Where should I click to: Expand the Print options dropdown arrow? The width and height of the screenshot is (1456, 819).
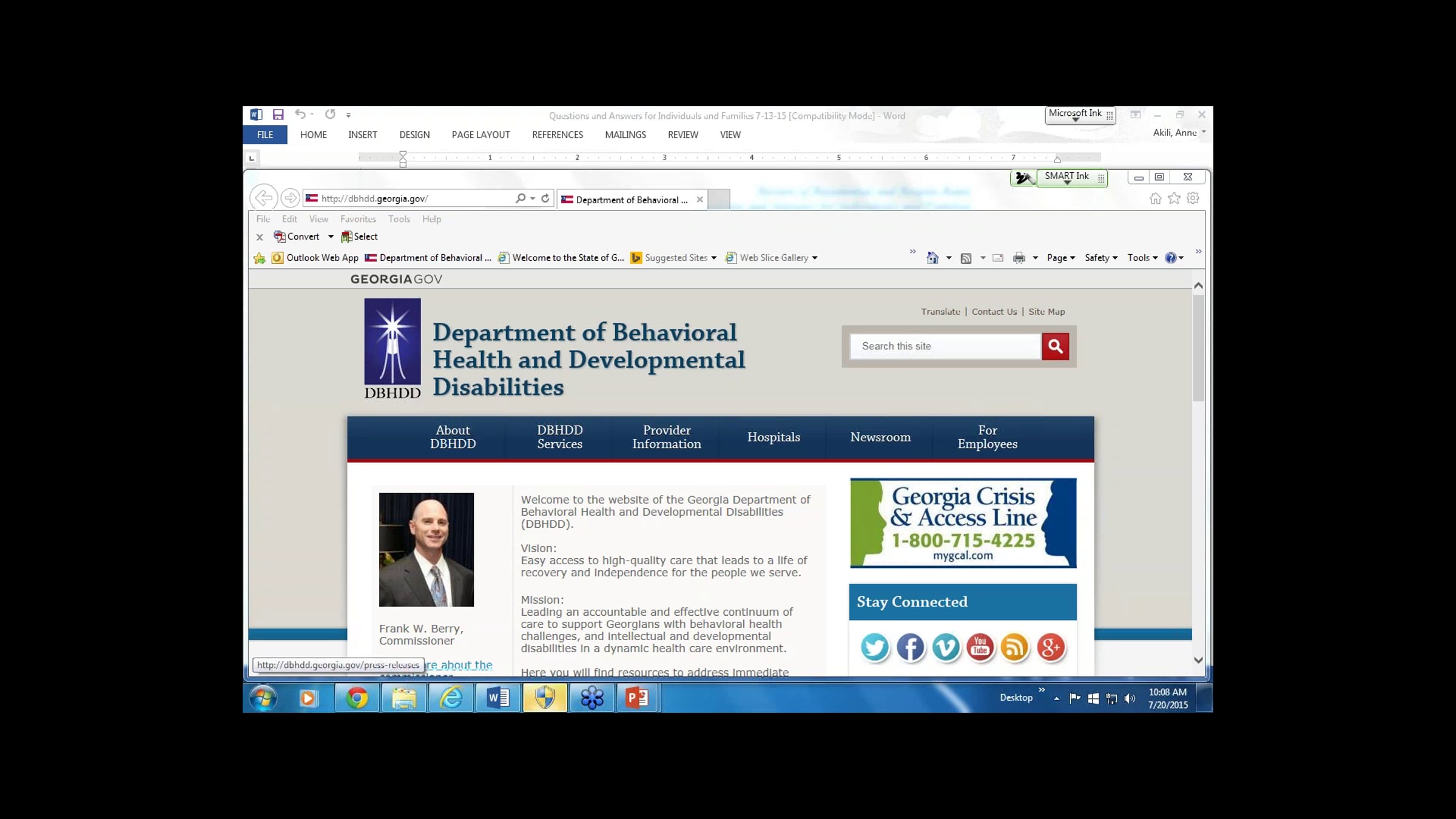1036,258
